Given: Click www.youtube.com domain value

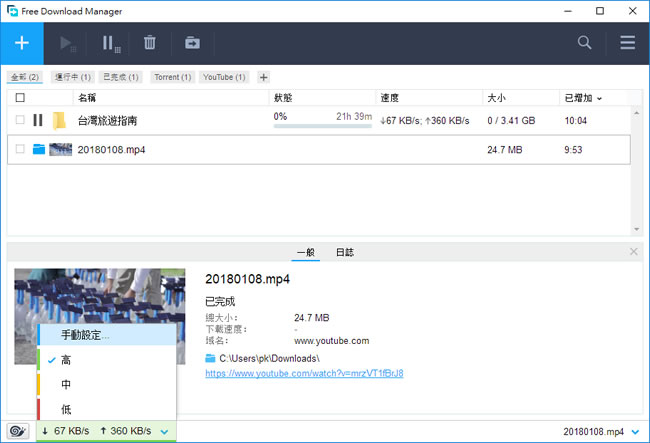Looking at the screenshot, I should coord(332,341).
